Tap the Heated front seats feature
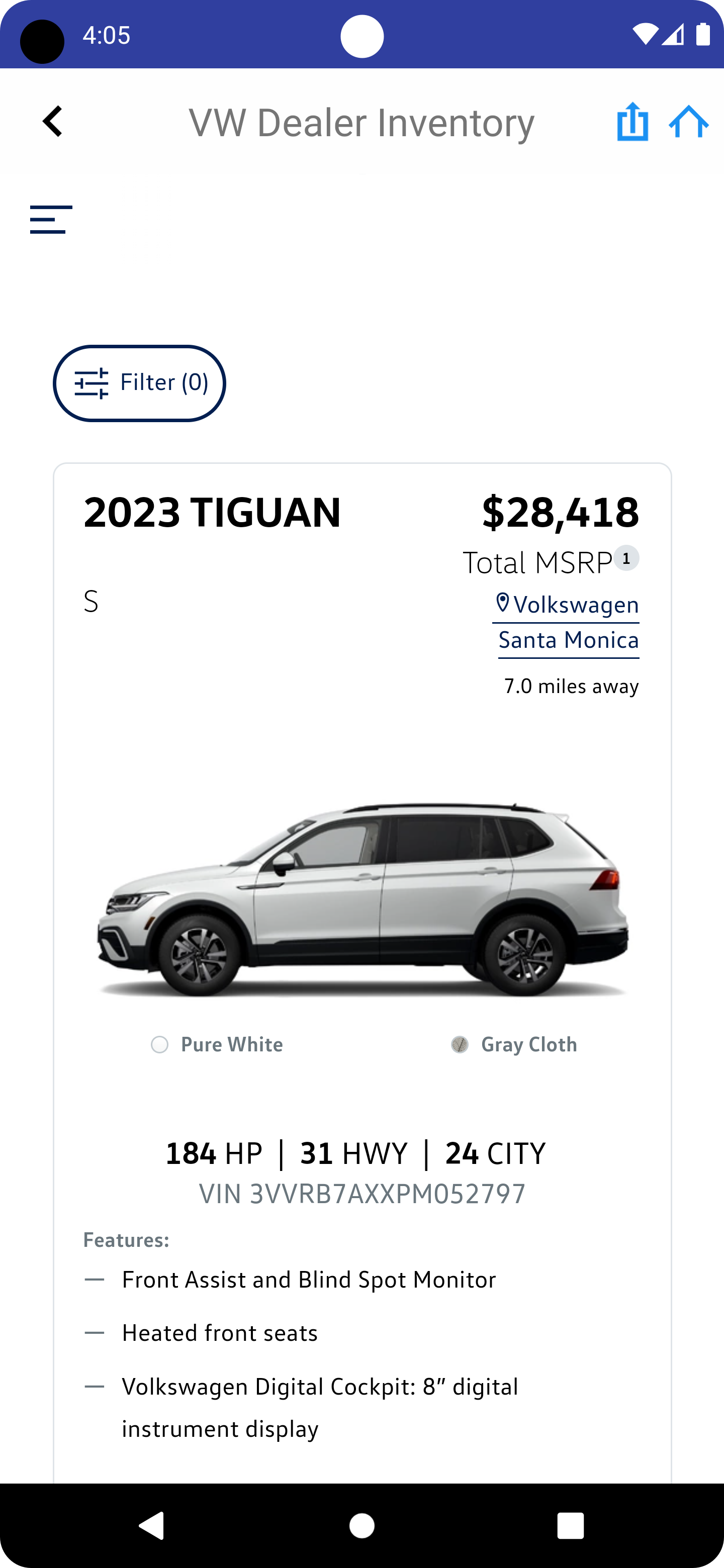 click(220, 1333)
